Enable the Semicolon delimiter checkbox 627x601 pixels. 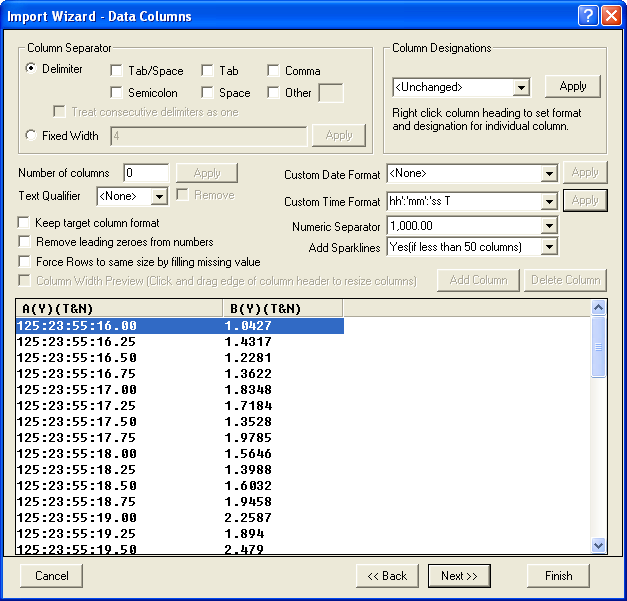pos(116,93)
